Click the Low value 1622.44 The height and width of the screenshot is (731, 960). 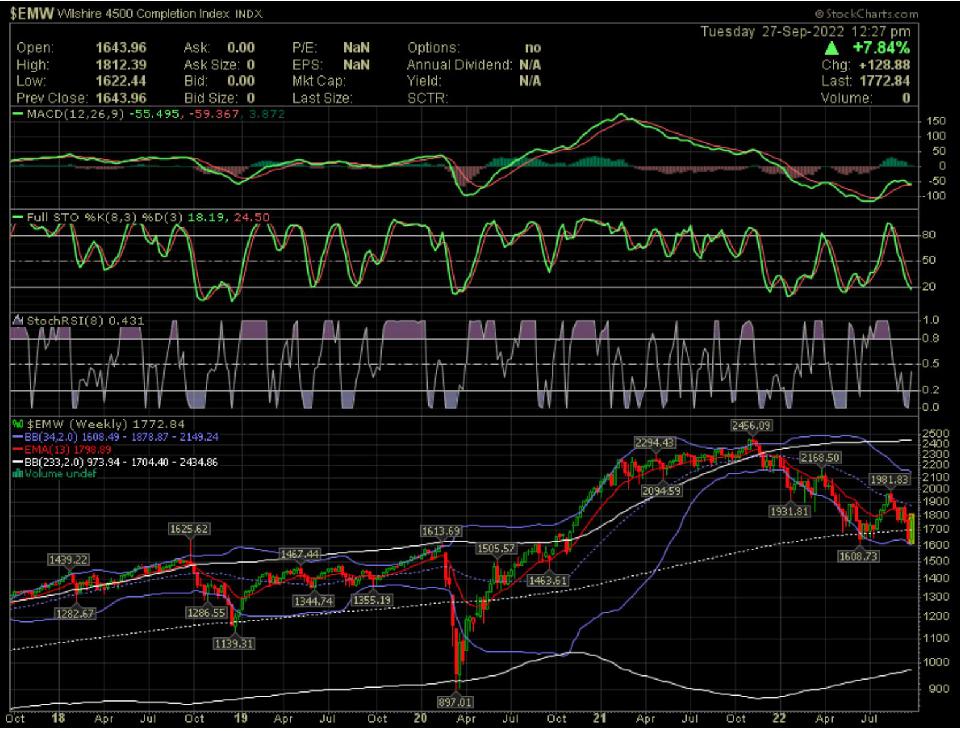[121, 81]
